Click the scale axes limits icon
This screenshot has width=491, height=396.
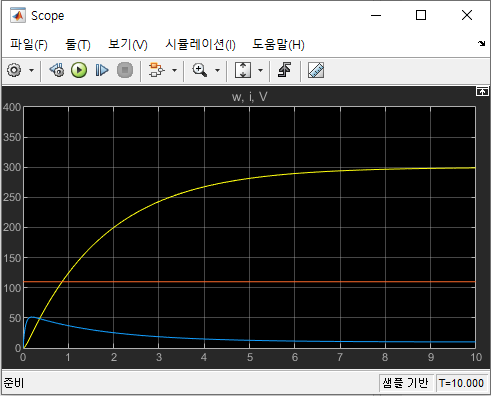coord(243,70)
